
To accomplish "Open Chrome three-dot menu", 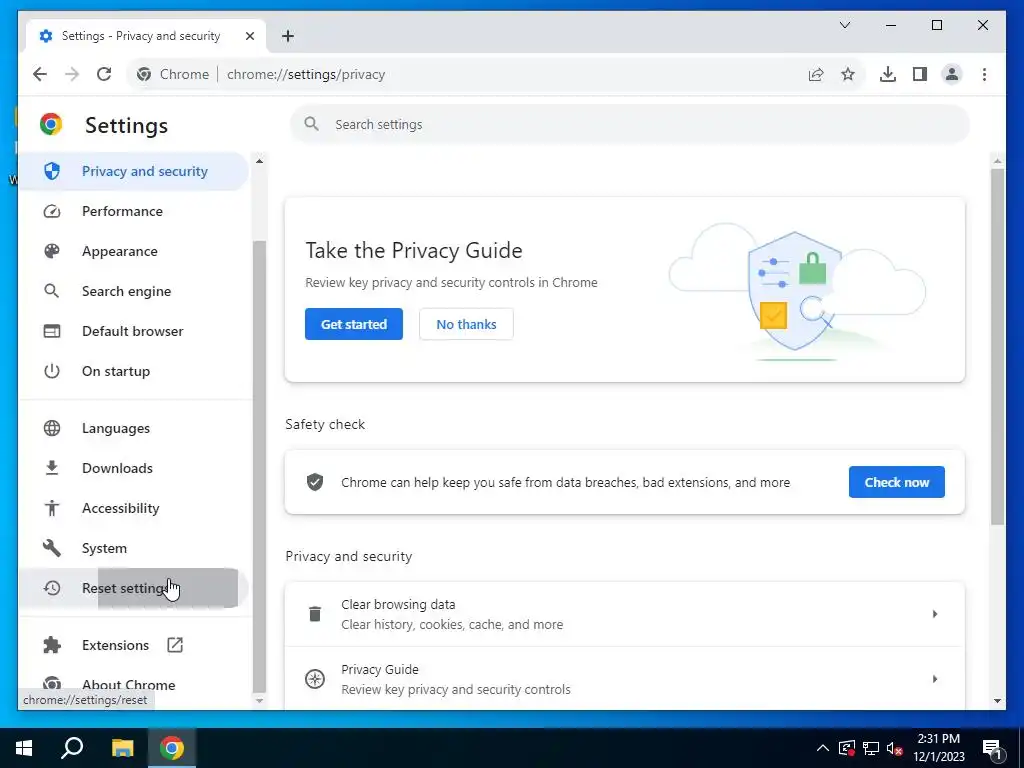I will [984, 74].
